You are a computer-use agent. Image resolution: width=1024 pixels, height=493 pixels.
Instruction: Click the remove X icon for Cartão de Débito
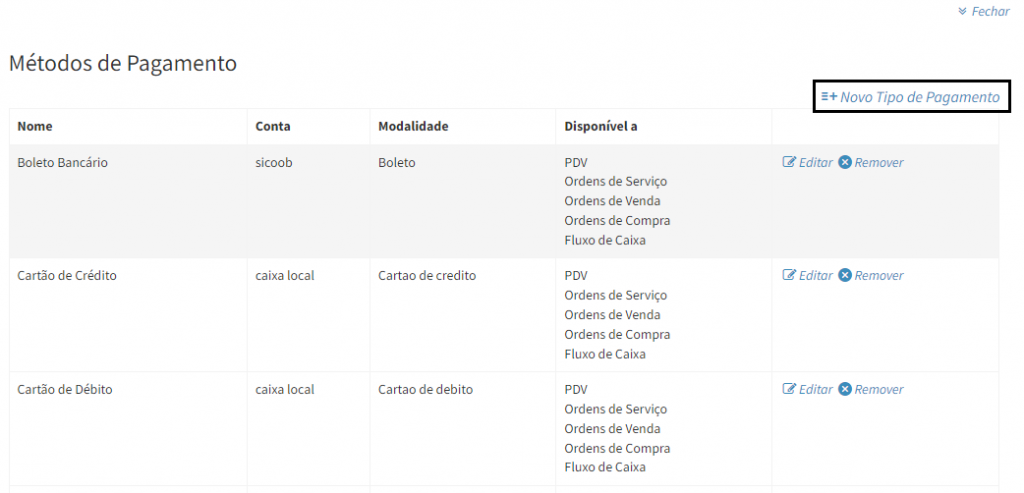coord(845,390)
